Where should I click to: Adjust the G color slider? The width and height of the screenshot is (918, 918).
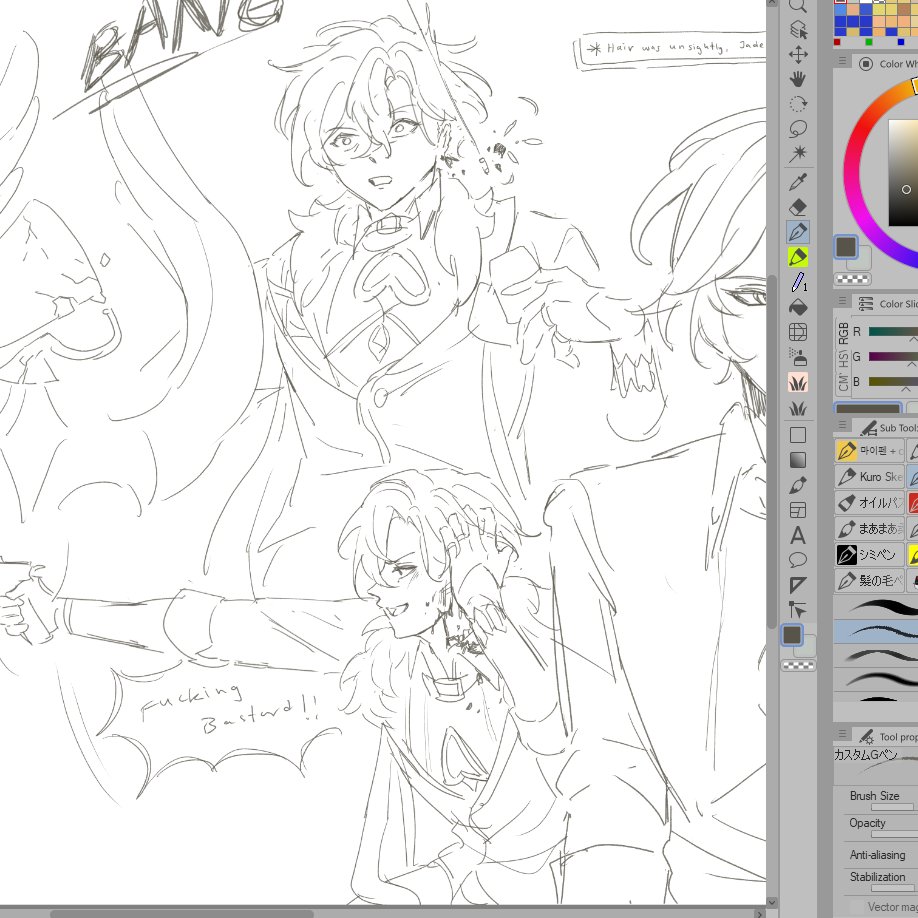(893, 357)
